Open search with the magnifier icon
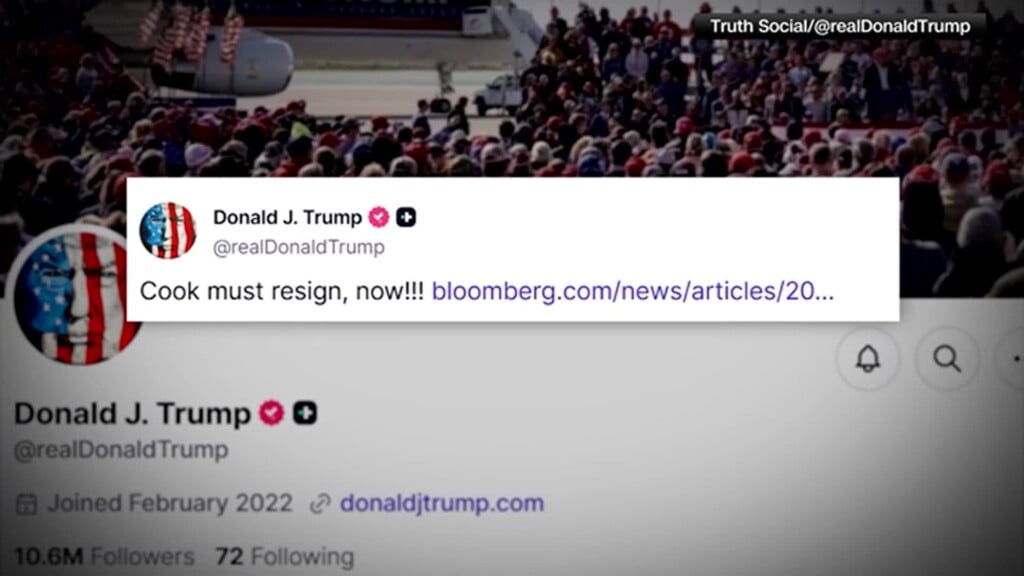 click(x=947, y=359)
